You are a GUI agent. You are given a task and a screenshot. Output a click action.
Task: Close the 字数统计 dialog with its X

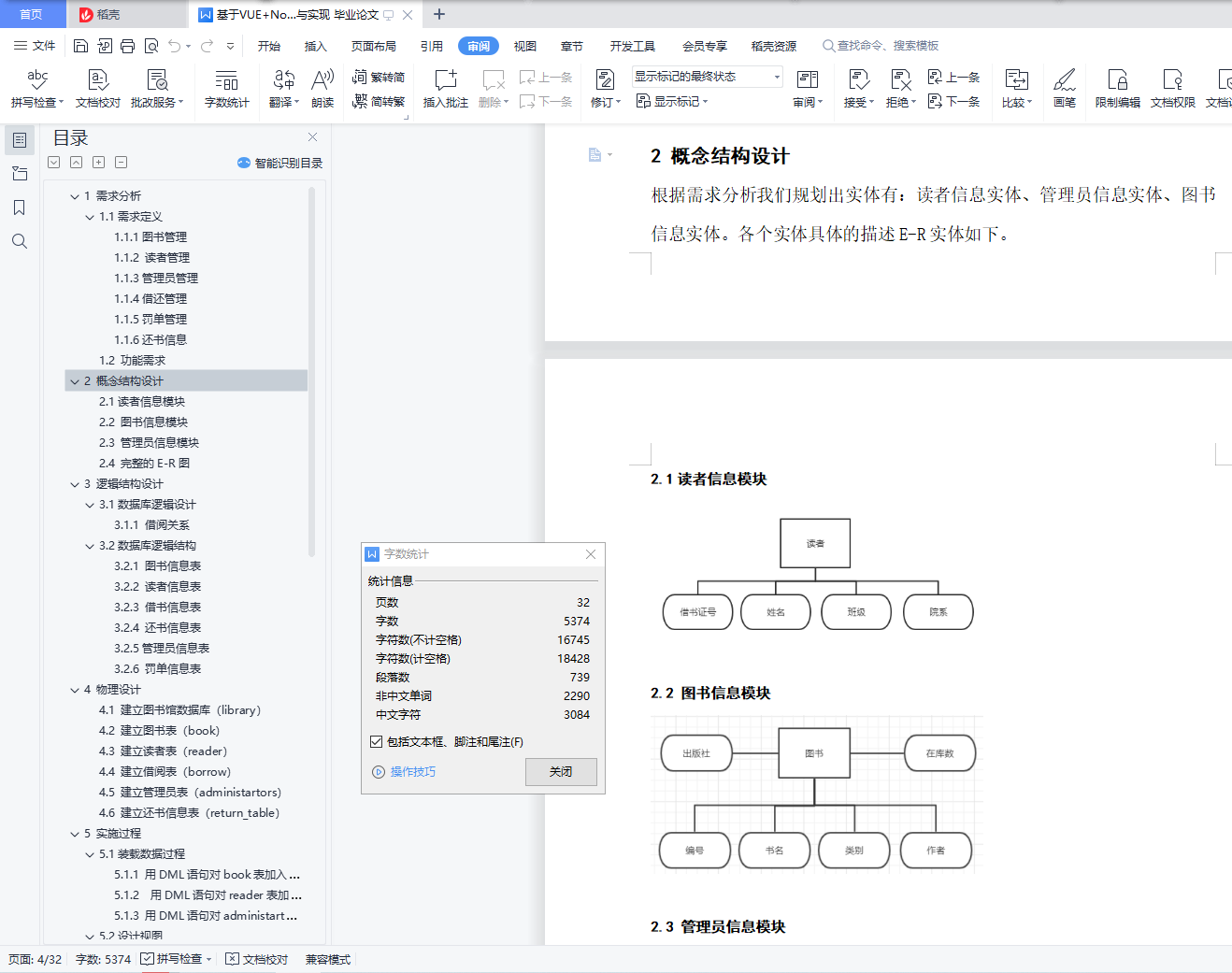click(591, 554)
